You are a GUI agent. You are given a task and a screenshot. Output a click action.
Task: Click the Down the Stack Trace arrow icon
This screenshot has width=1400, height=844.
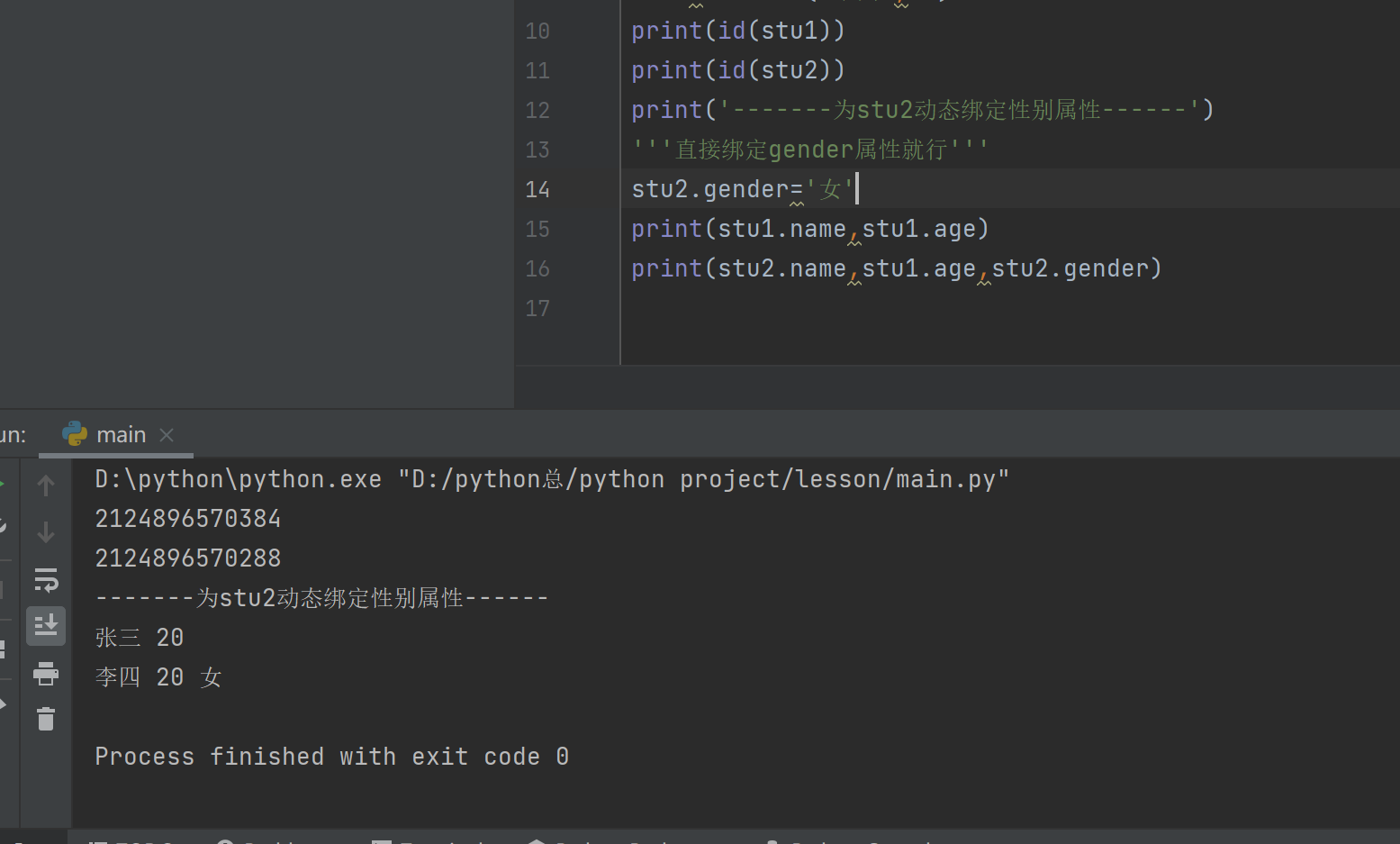tap(46, 532)
